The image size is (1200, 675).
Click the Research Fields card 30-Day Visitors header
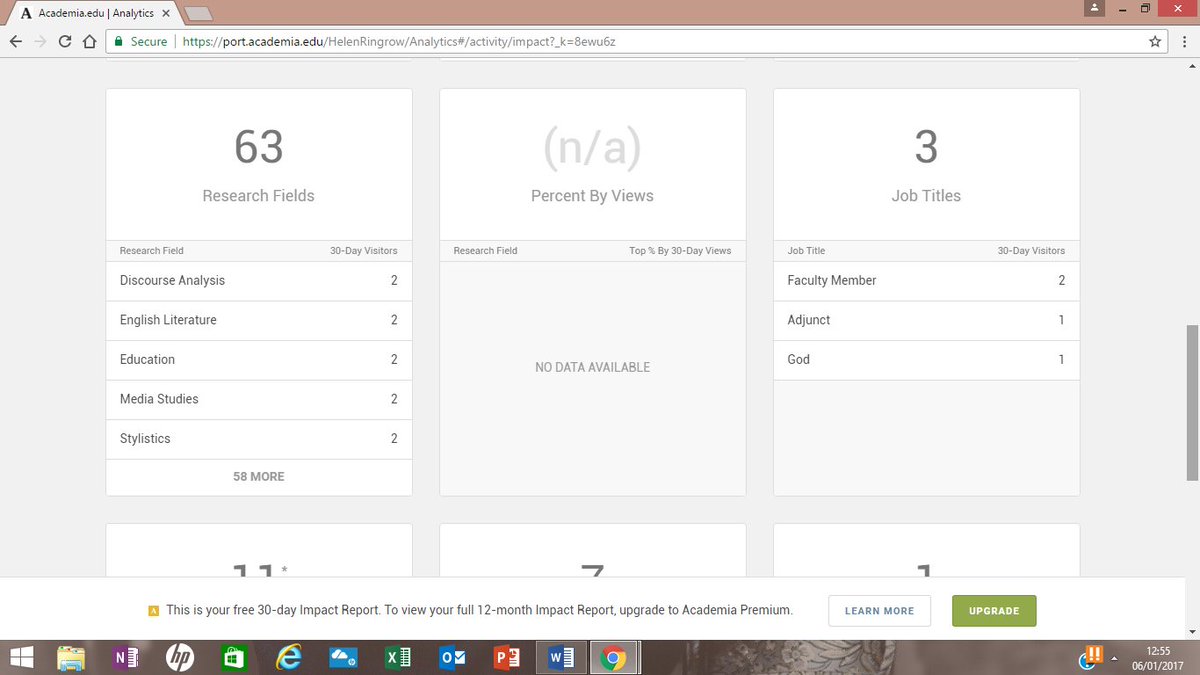coord(364,251)
